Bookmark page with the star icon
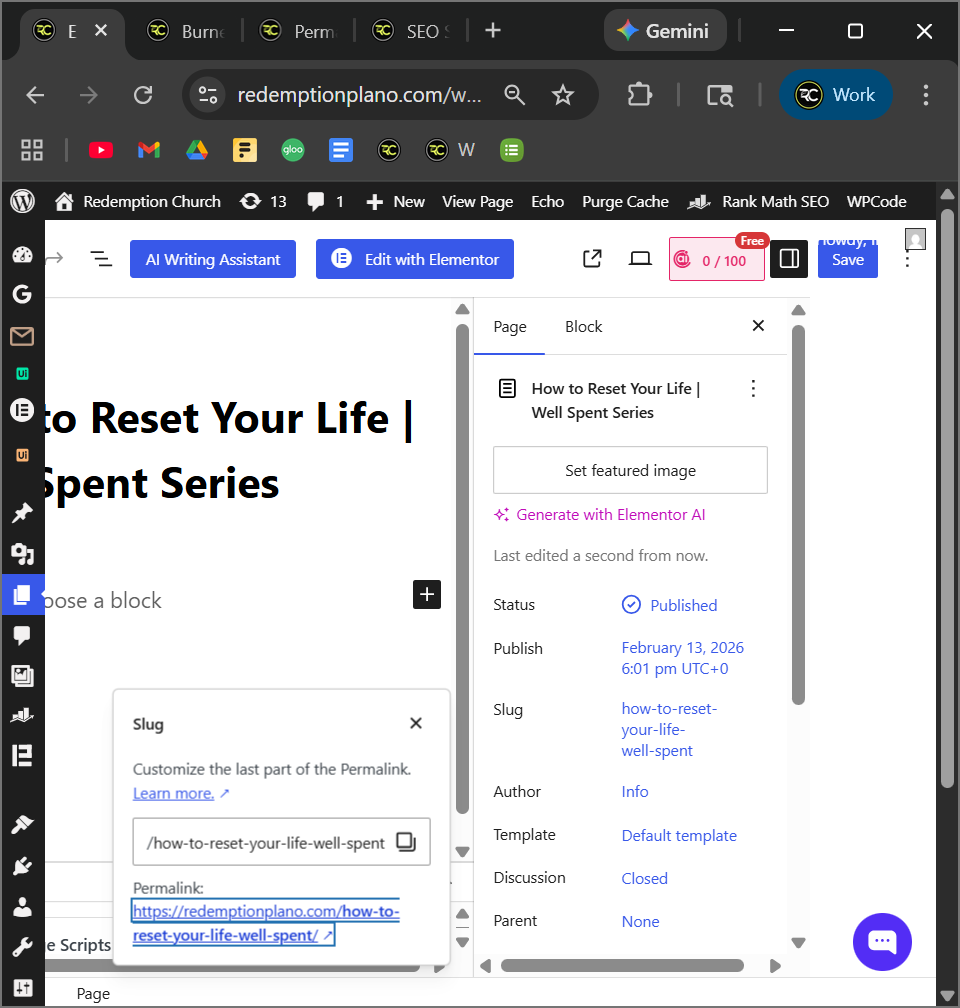 563,95
